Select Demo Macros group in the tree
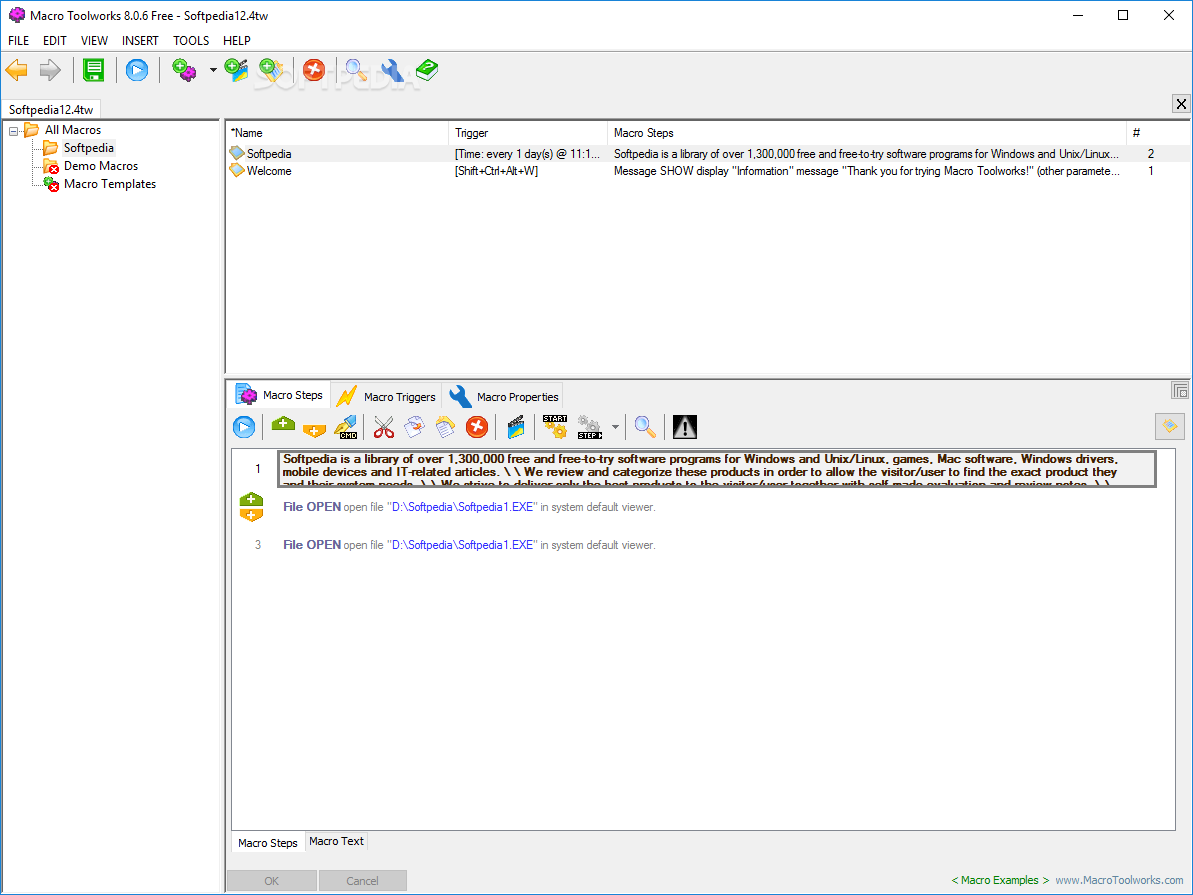The height and width of the screenshot is (895, 1193). 100,166
